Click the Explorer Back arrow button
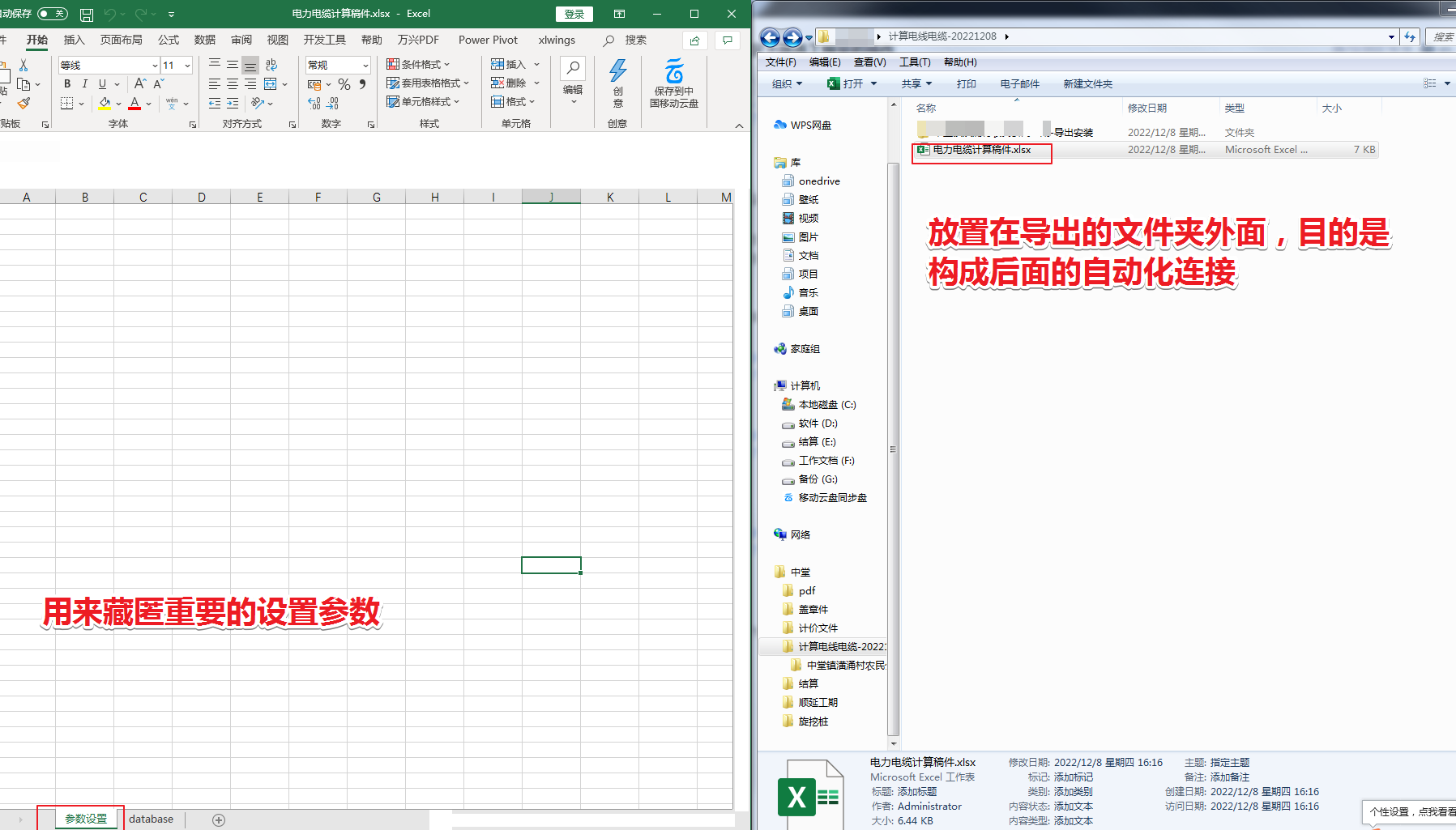The width and height of the screenshot is (1456, 830). point(770,37)
